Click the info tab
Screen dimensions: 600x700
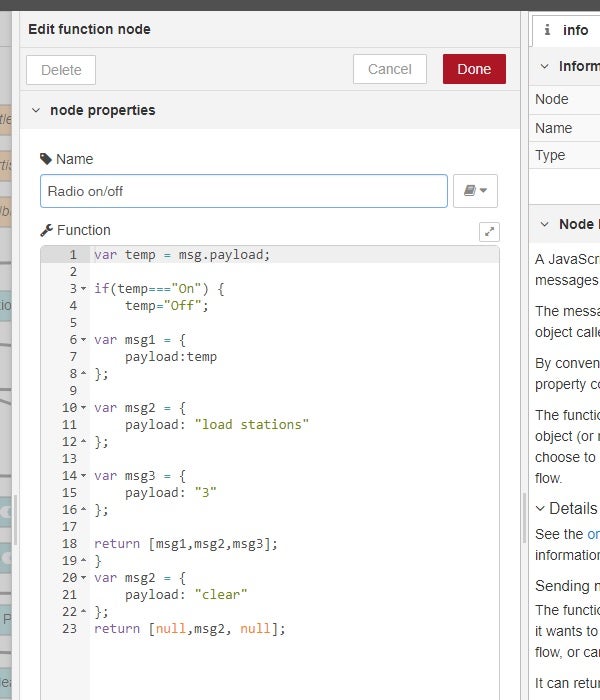pos(565,30)
